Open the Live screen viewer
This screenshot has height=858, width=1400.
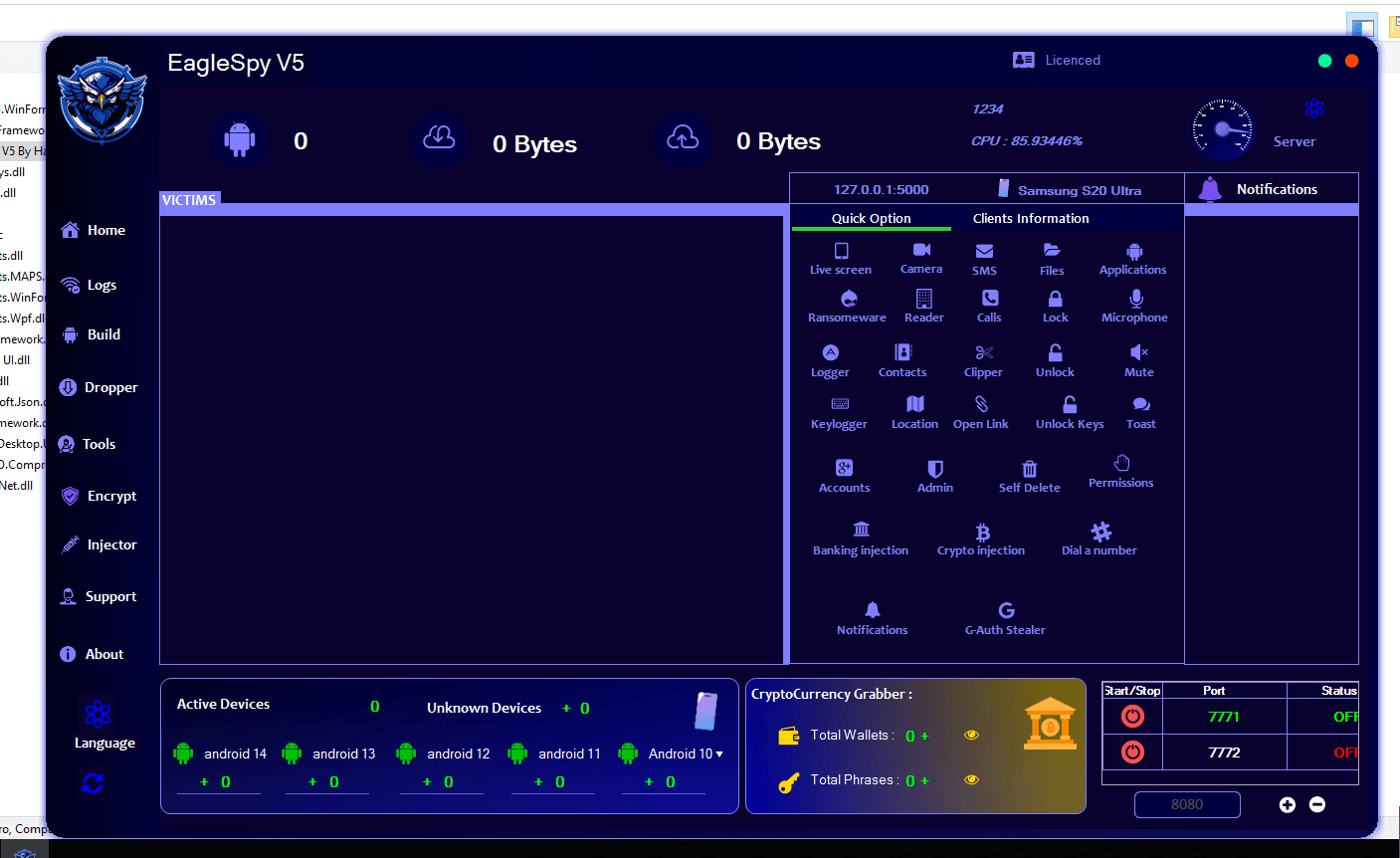click(x=841, y=257)
